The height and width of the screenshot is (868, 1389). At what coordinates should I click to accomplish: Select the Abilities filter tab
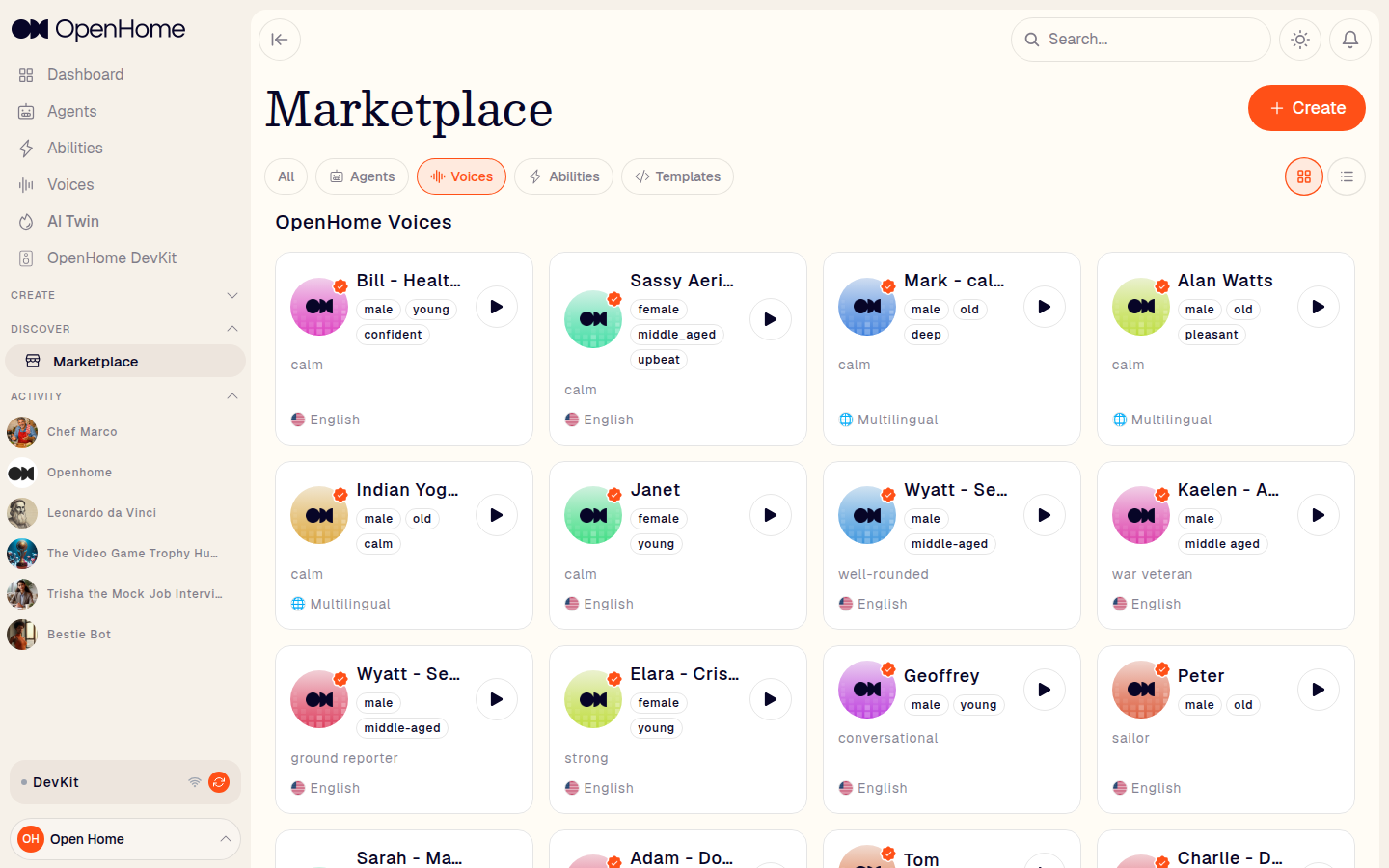(563, 176)
